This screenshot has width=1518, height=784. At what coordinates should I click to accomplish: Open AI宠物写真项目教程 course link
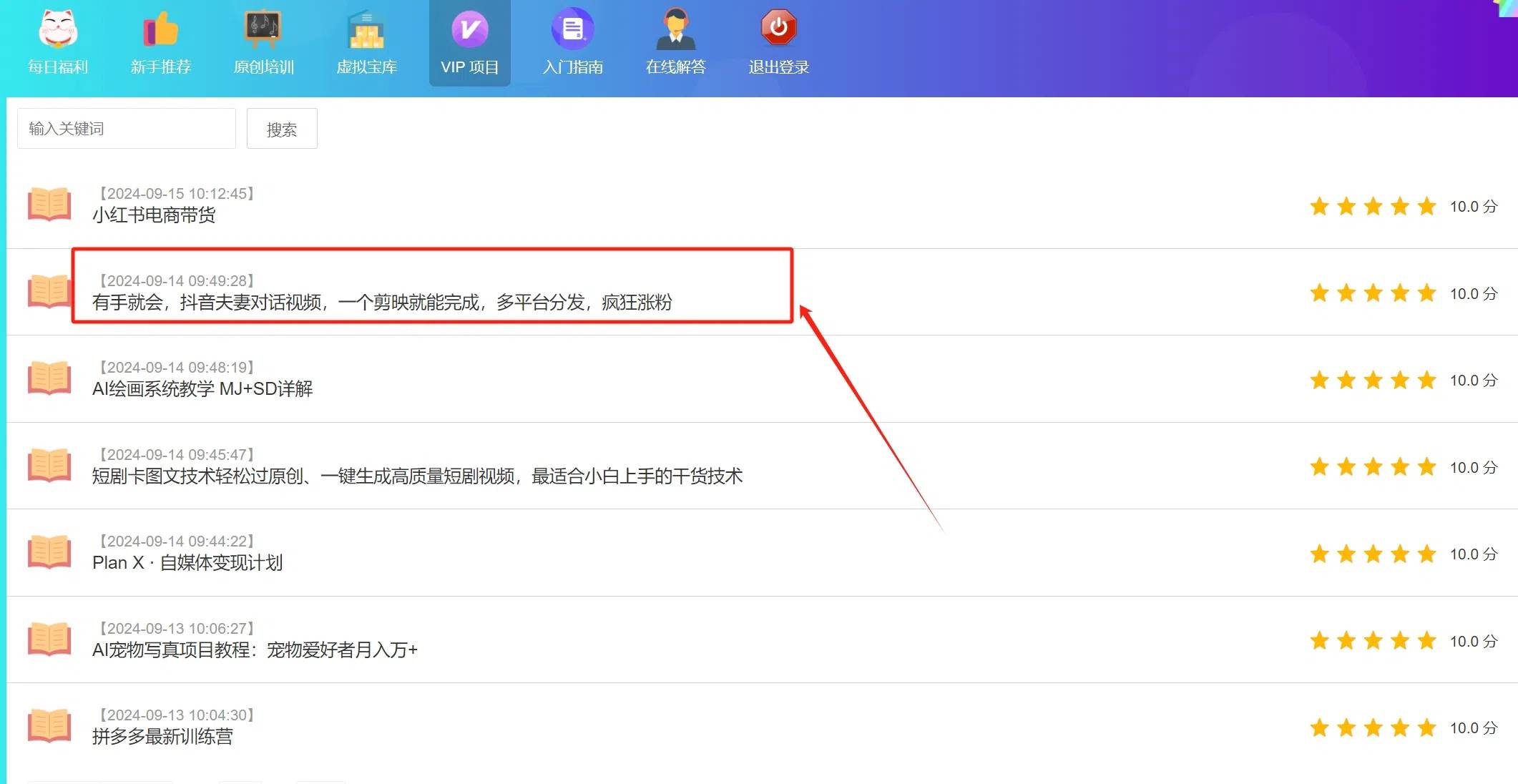[255, 650]
